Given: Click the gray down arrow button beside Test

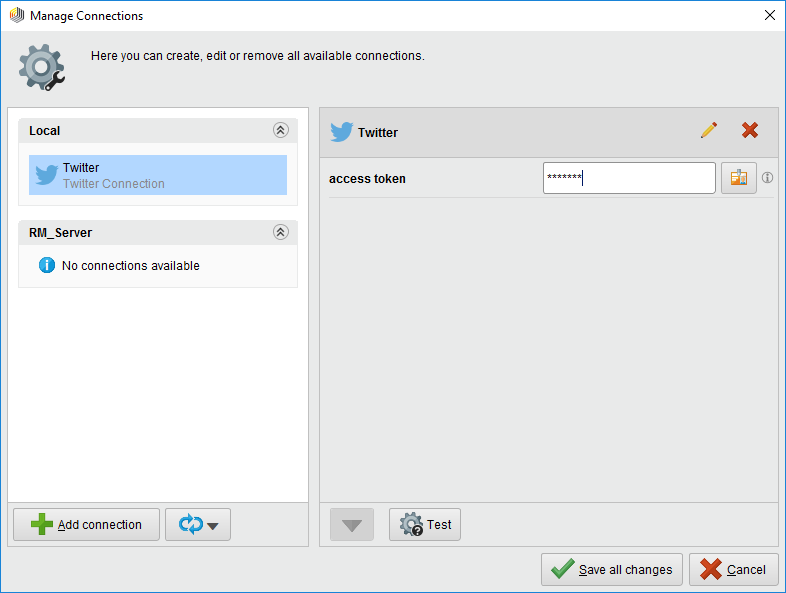Looking at the screenshot, I should click(x=352, y=525).
